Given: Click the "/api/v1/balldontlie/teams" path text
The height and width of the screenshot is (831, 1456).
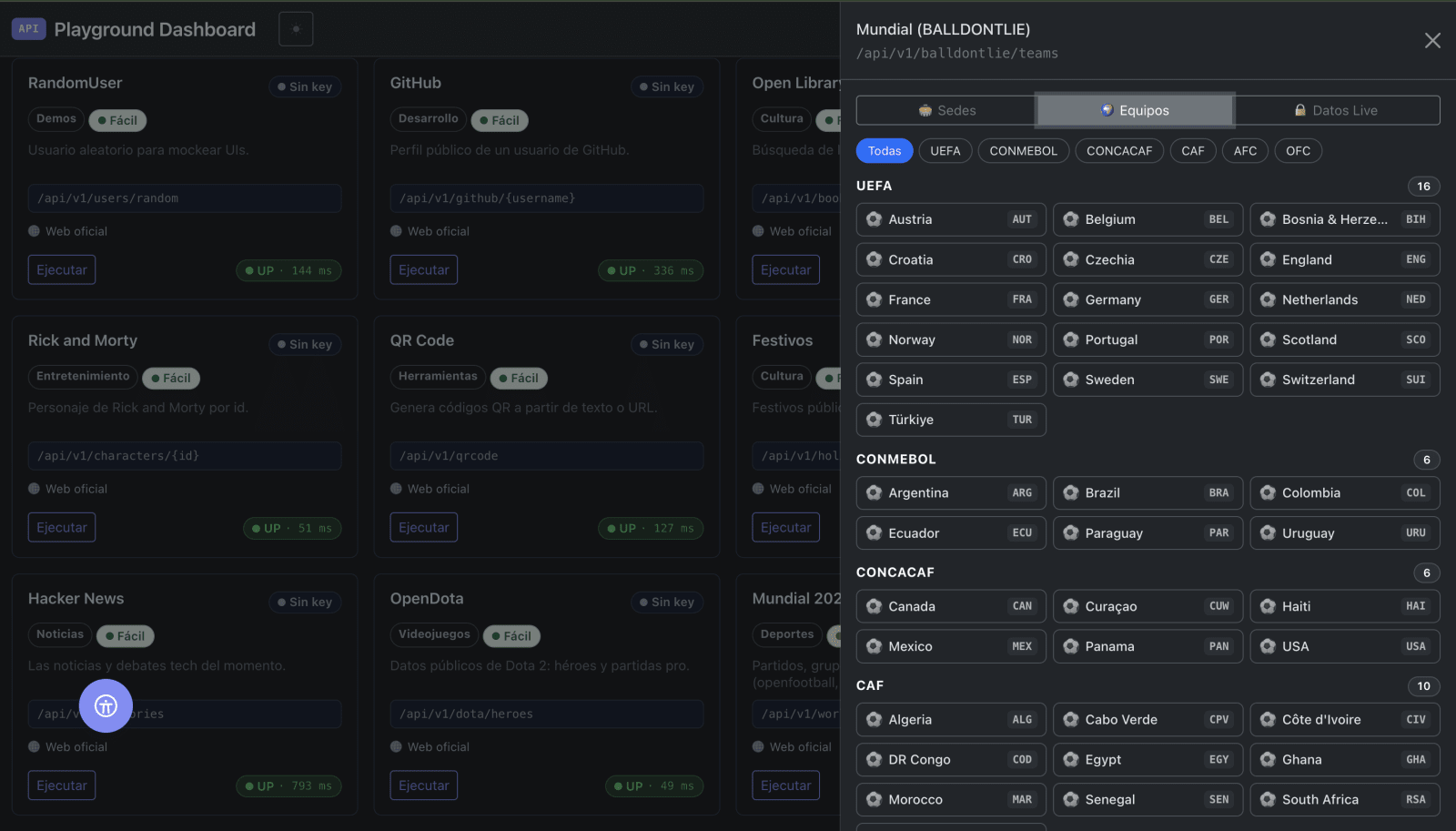Looking at the screenshot, I should 957,54.
